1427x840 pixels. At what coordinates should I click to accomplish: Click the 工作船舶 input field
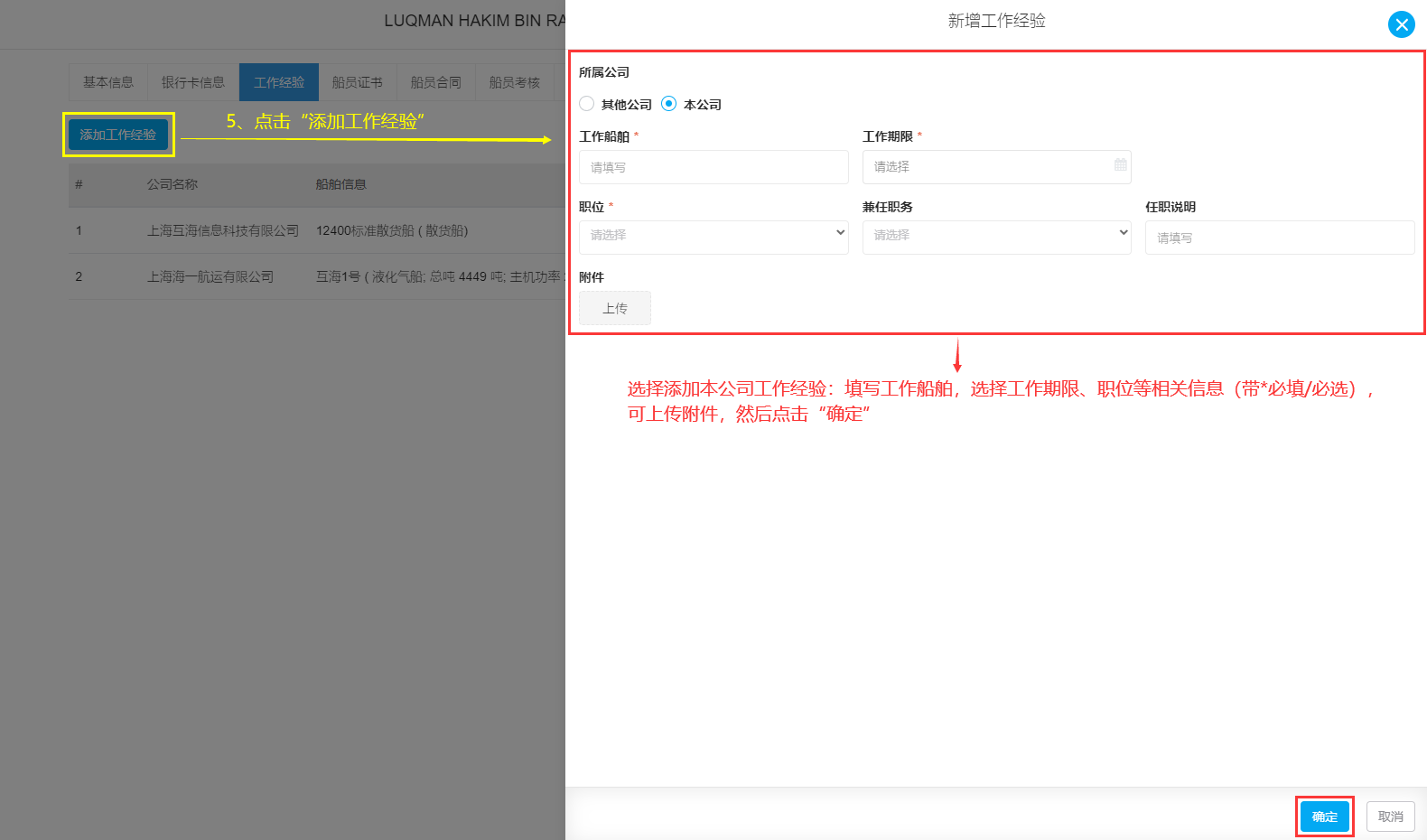pos(713,167)
